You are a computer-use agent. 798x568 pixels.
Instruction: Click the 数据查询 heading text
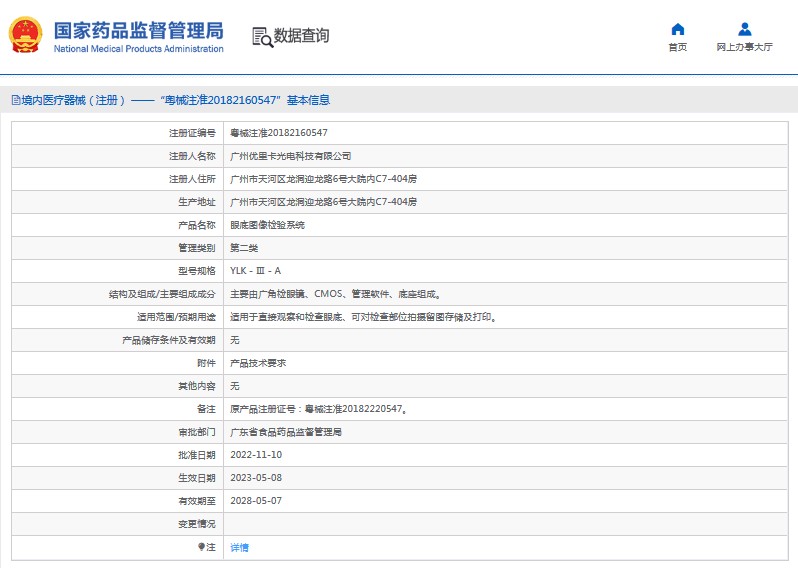pos(301,36)
